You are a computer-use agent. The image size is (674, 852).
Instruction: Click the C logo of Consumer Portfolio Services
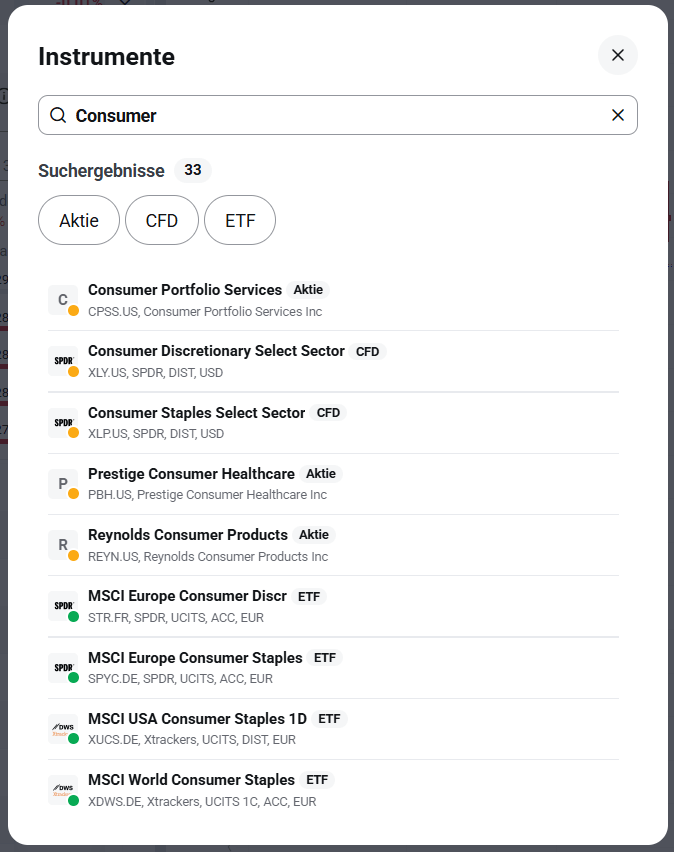click(63, 300)
